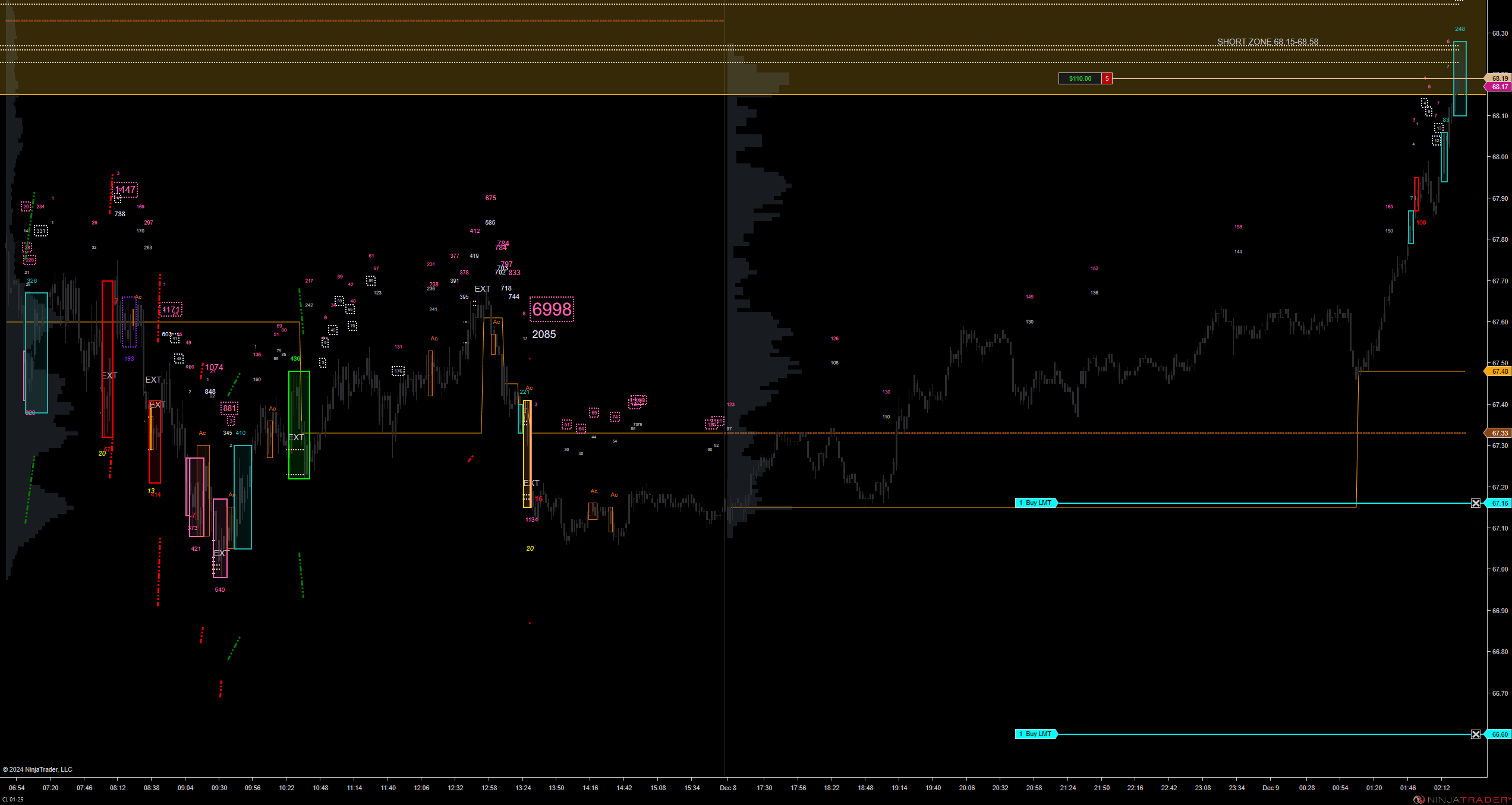Click the 1447 dotted volume marker
Screen dimensions: 1512x805
pyautogui.click(x=125, y=190)
